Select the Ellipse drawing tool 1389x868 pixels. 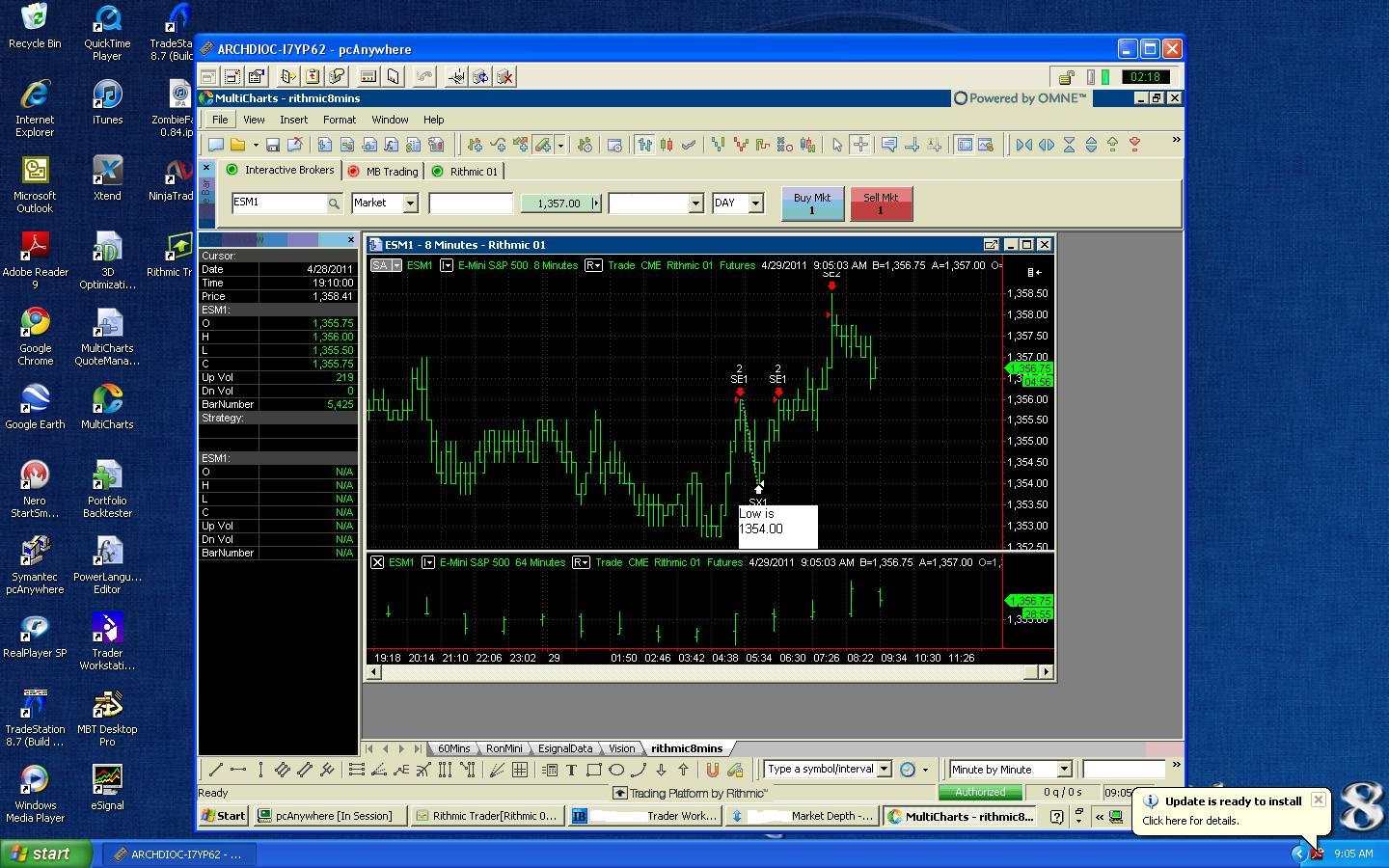tap(615, 770)
